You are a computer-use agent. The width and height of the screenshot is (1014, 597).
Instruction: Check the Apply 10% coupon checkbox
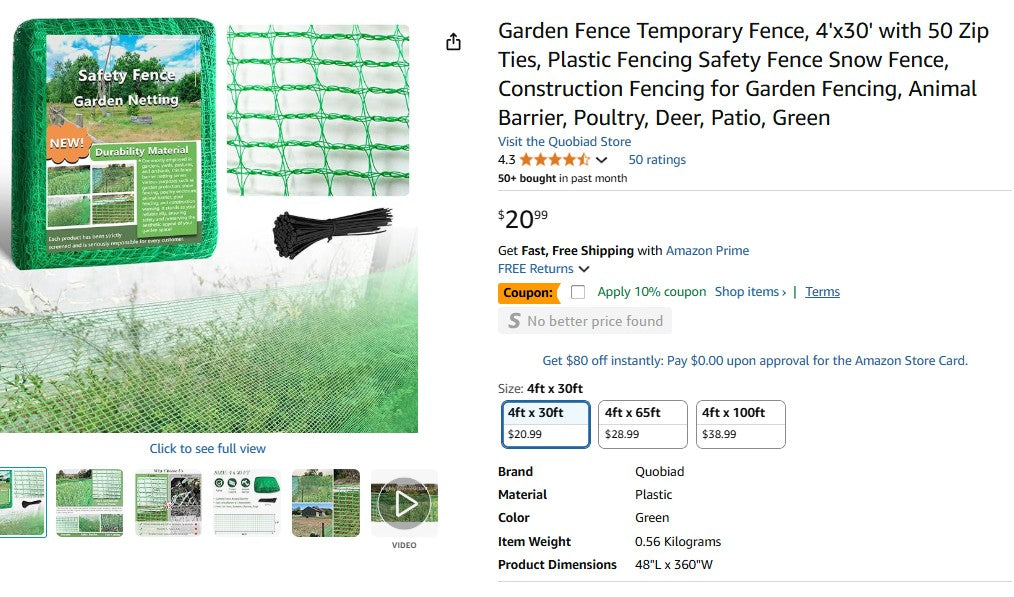pos(577,291)
